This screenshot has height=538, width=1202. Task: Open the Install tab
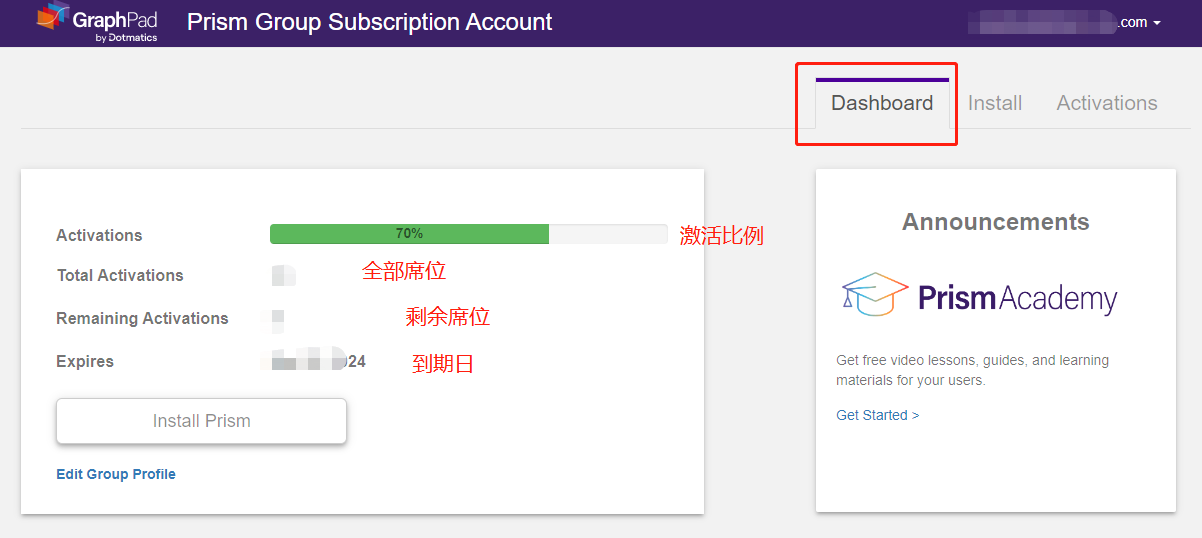pyautogui.click(x=994, y=103)
